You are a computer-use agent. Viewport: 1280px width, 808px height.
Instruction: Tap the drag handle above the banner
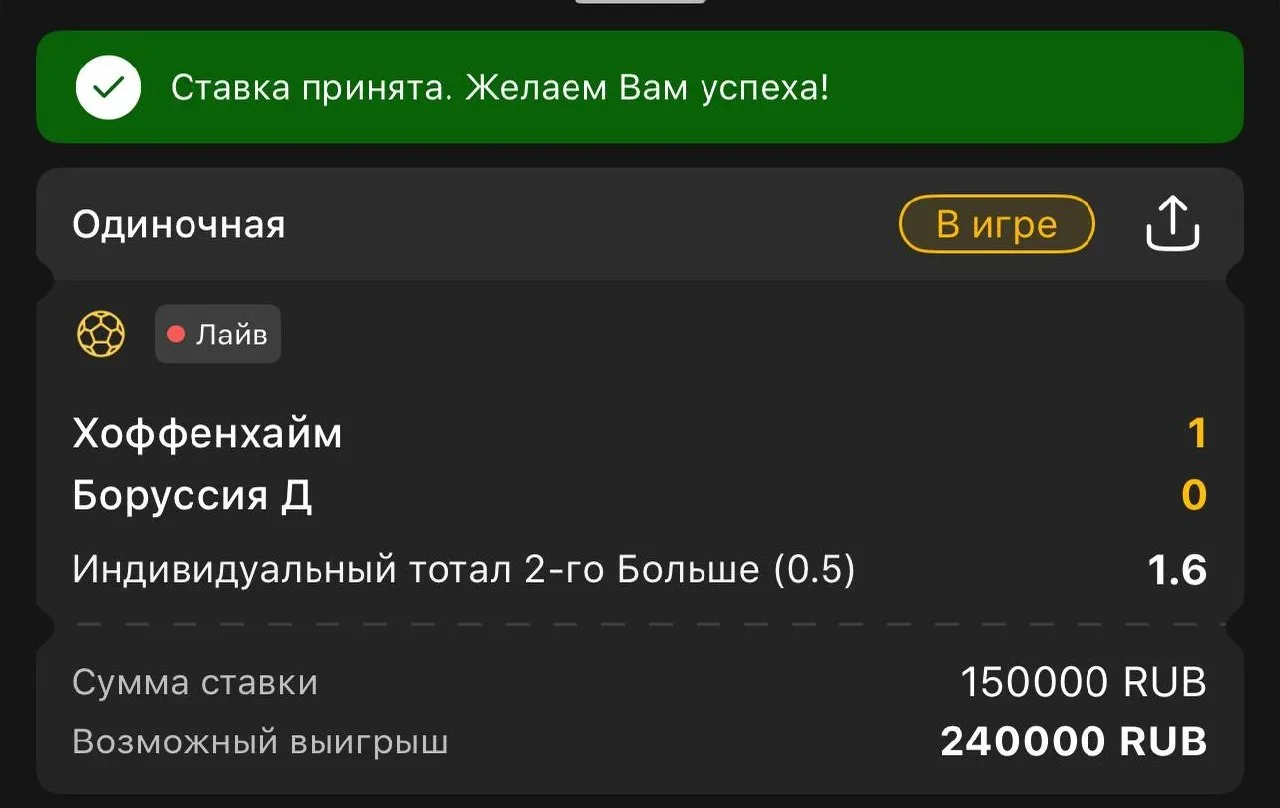pos(640,1)
